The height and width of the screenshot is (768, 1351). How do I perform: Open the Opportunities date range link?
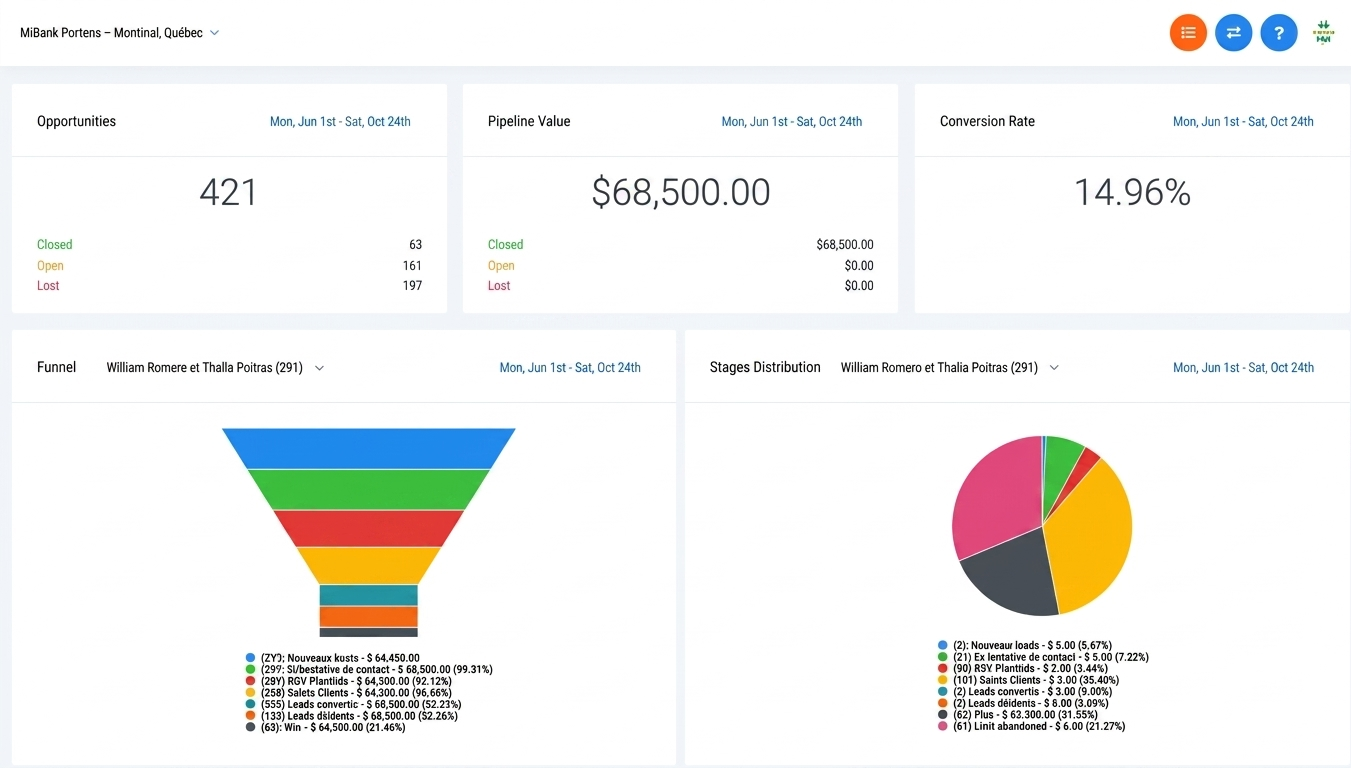click(340, 121)
